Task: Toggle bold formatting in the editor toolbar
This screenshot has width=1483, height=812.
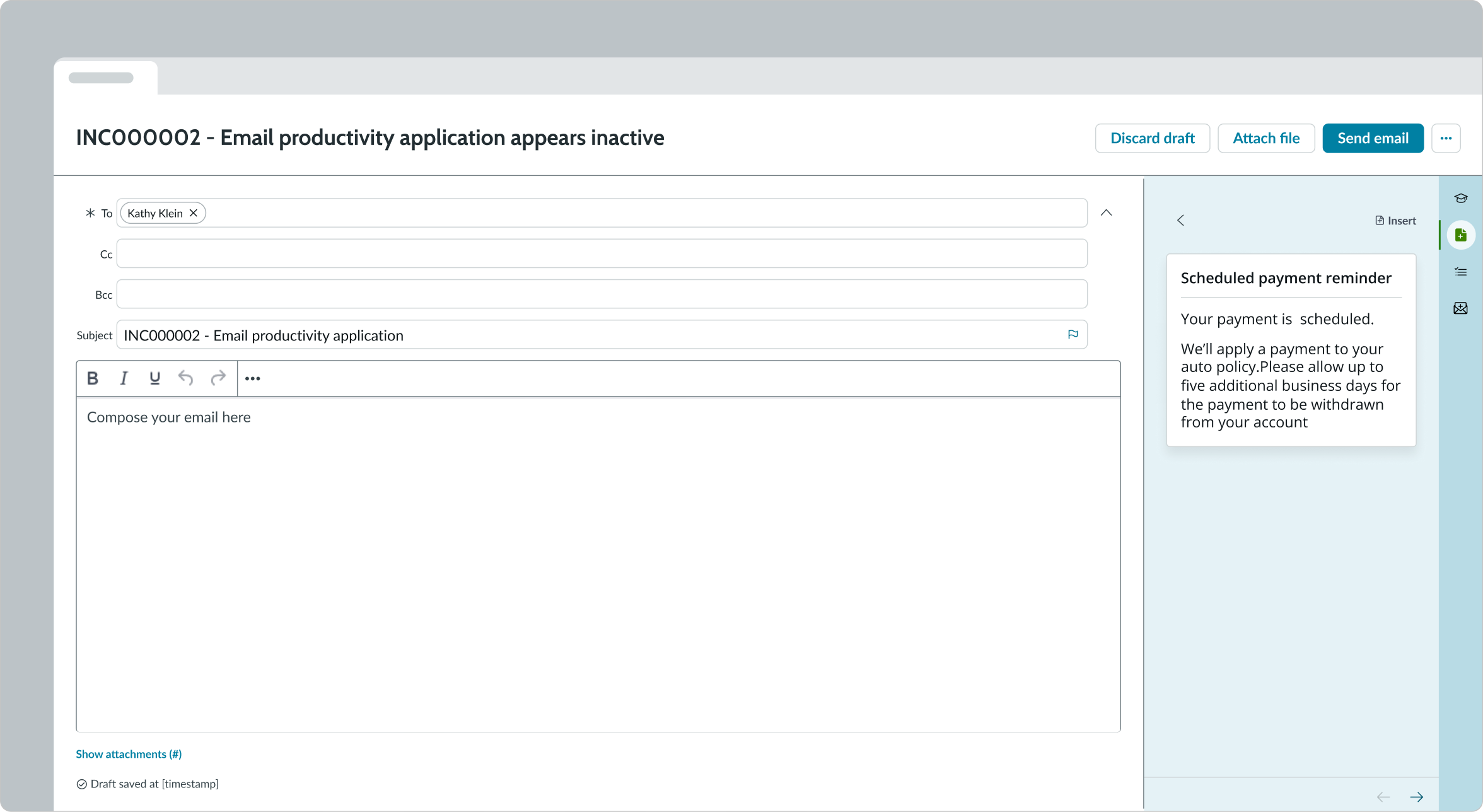Action: 93,378
